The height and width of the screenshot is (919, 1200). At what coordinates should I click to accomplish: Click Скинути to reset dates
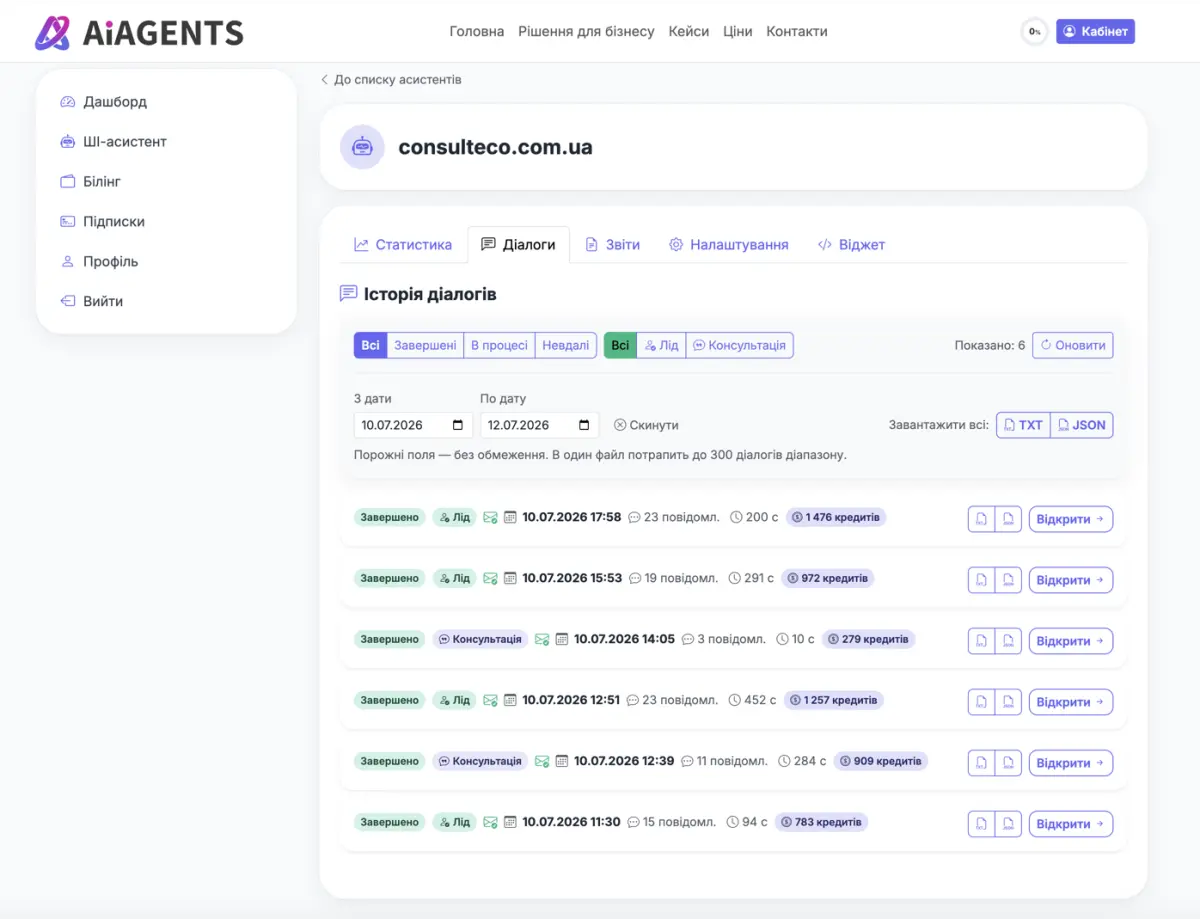(x=646, y=425)
